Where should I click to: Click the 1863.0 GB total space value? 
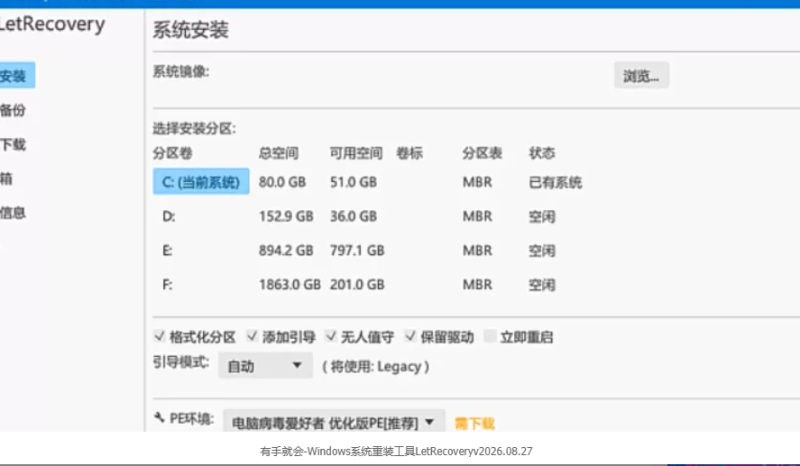click(290, 285)
